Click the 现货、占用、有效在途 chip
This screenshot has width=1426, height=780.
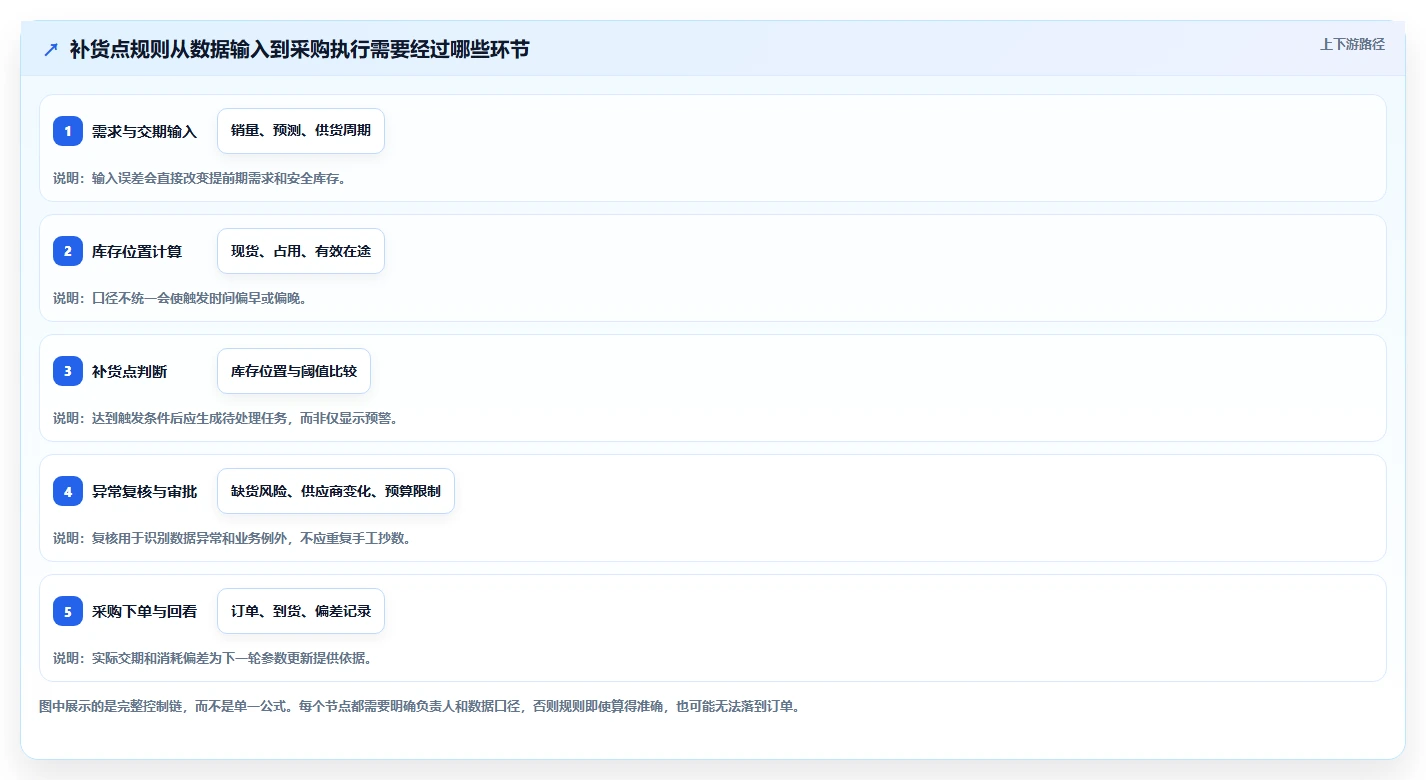tap(301, 251)
